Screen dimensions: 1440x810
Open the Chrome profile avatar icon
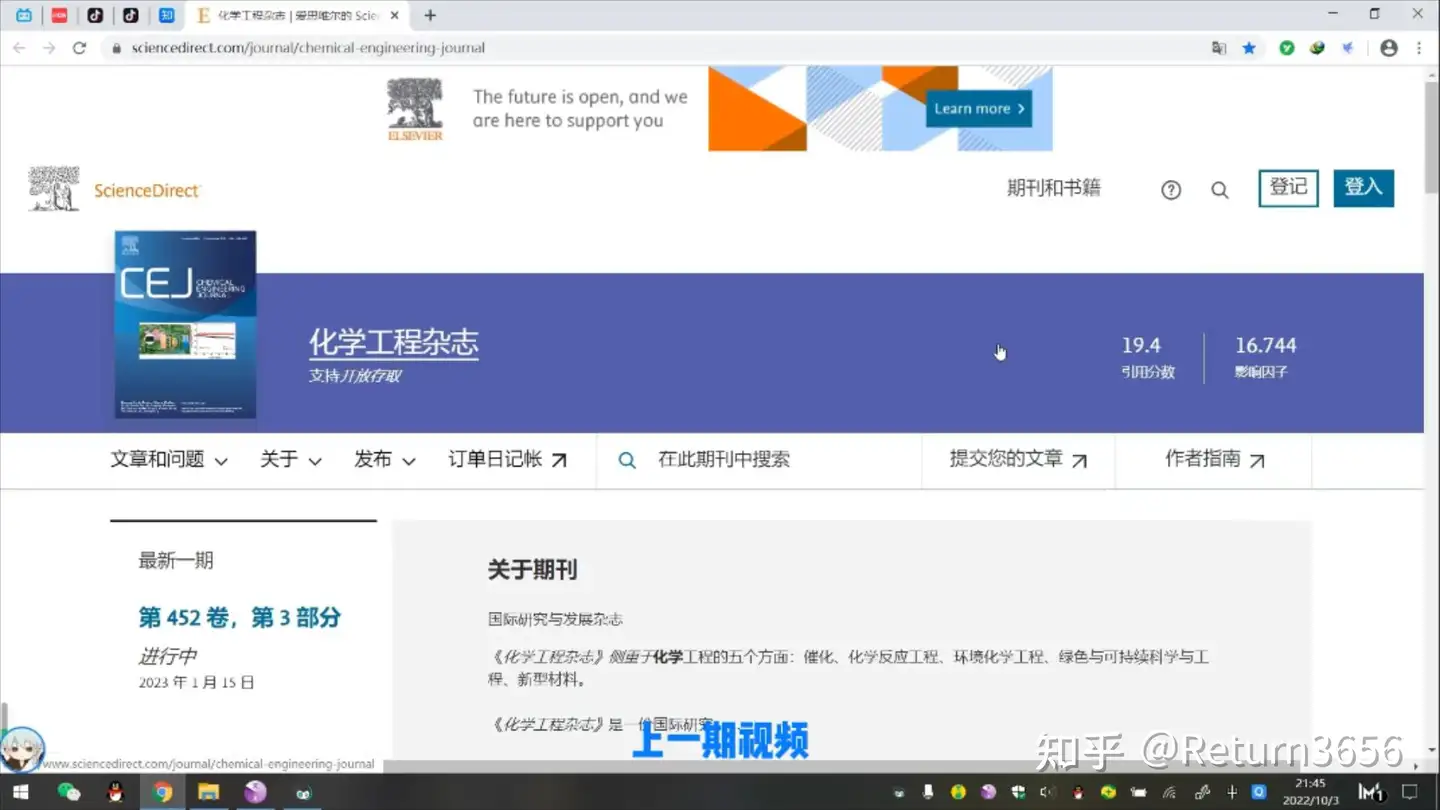1389,47
